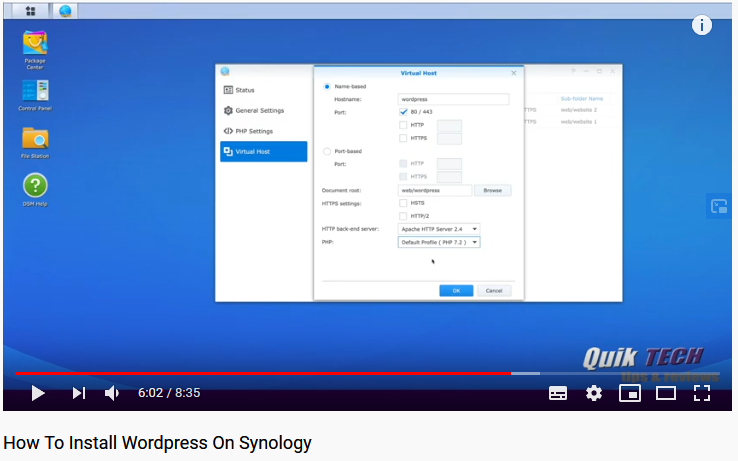Mute the video volume
738x461 pixels.
click(x=112, y=393)
